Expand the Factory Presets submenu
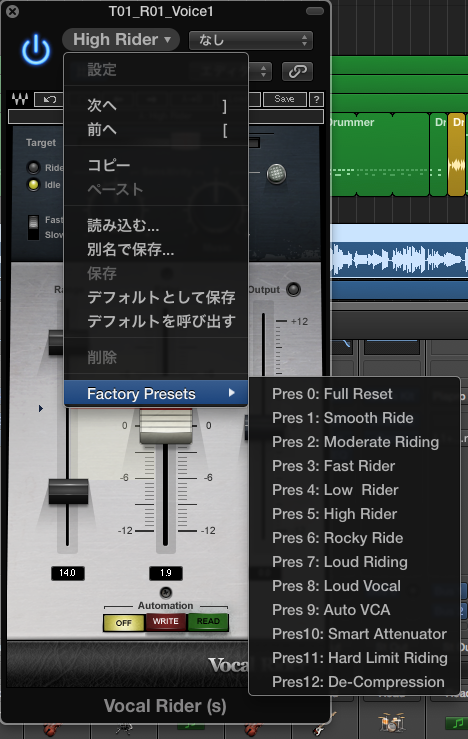Image resolution: width=468 pixels, height=739 pixels. [156, 394]
